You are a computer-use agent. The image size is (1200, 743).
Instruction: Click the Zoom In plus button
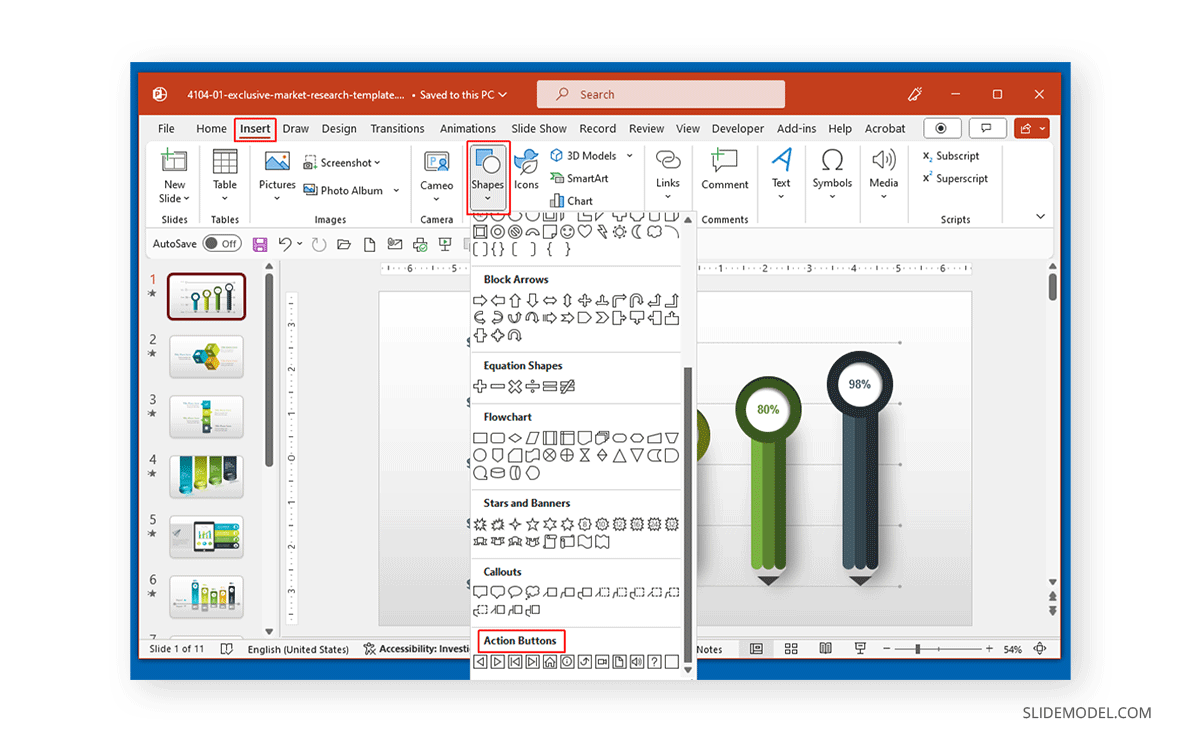click(989, 648)
